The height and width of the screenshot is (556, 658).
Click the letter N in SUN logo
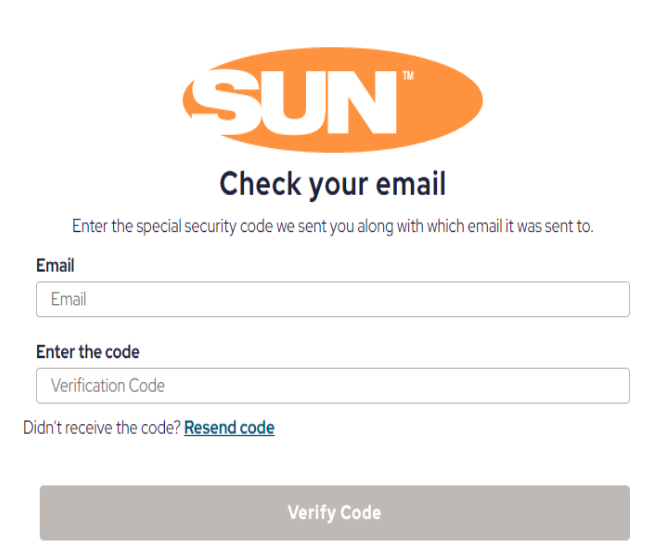pos(362,102)
